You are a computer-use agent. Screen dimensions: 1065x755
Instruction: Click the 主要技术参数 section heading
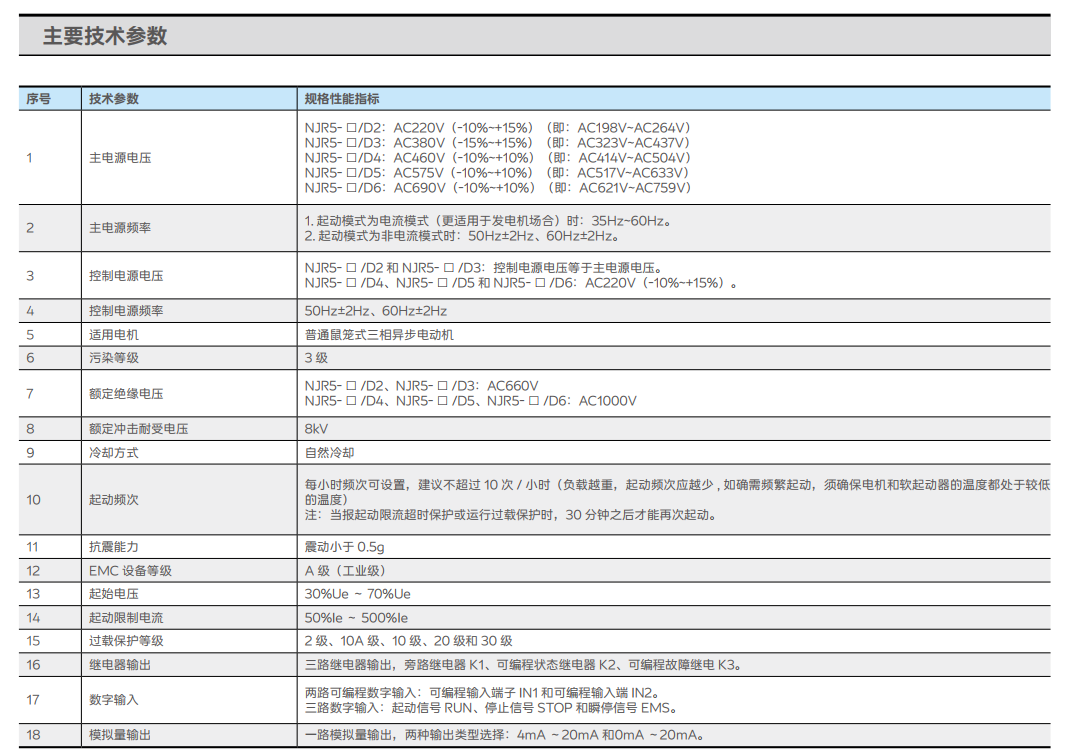[104, 37]
